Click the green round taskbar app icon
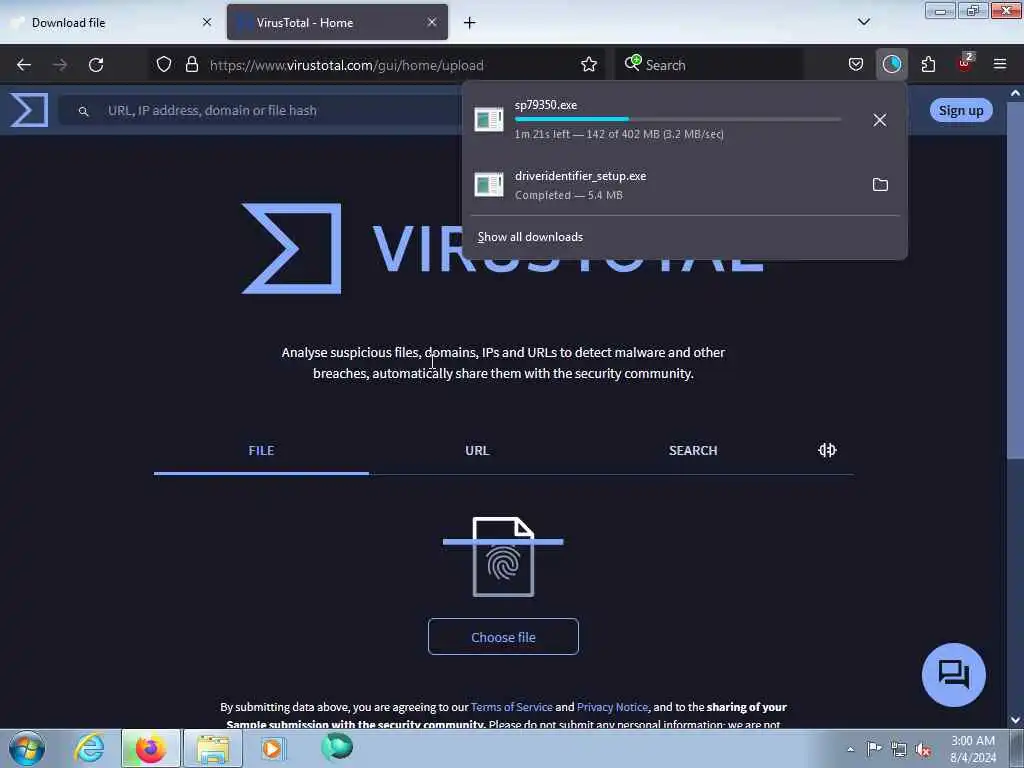The width and height of the screenshot is (1024, 768). coord(337,747)
